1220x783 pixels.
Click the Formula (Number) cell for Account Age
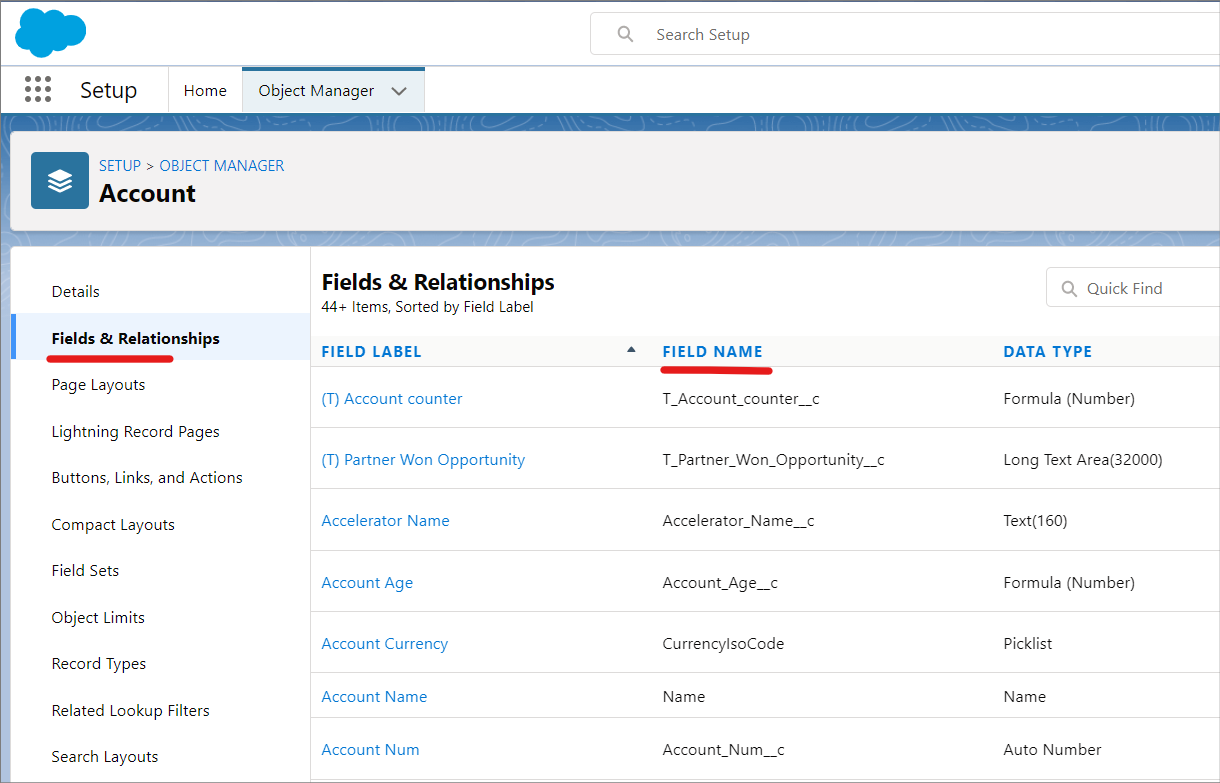click(1069, 583)
